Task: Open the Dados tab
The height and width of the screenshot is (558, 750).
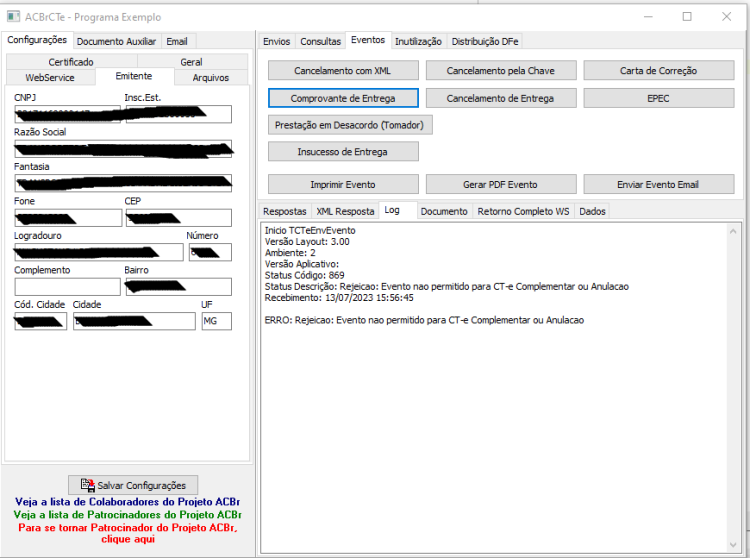Action: coord(592,211)
